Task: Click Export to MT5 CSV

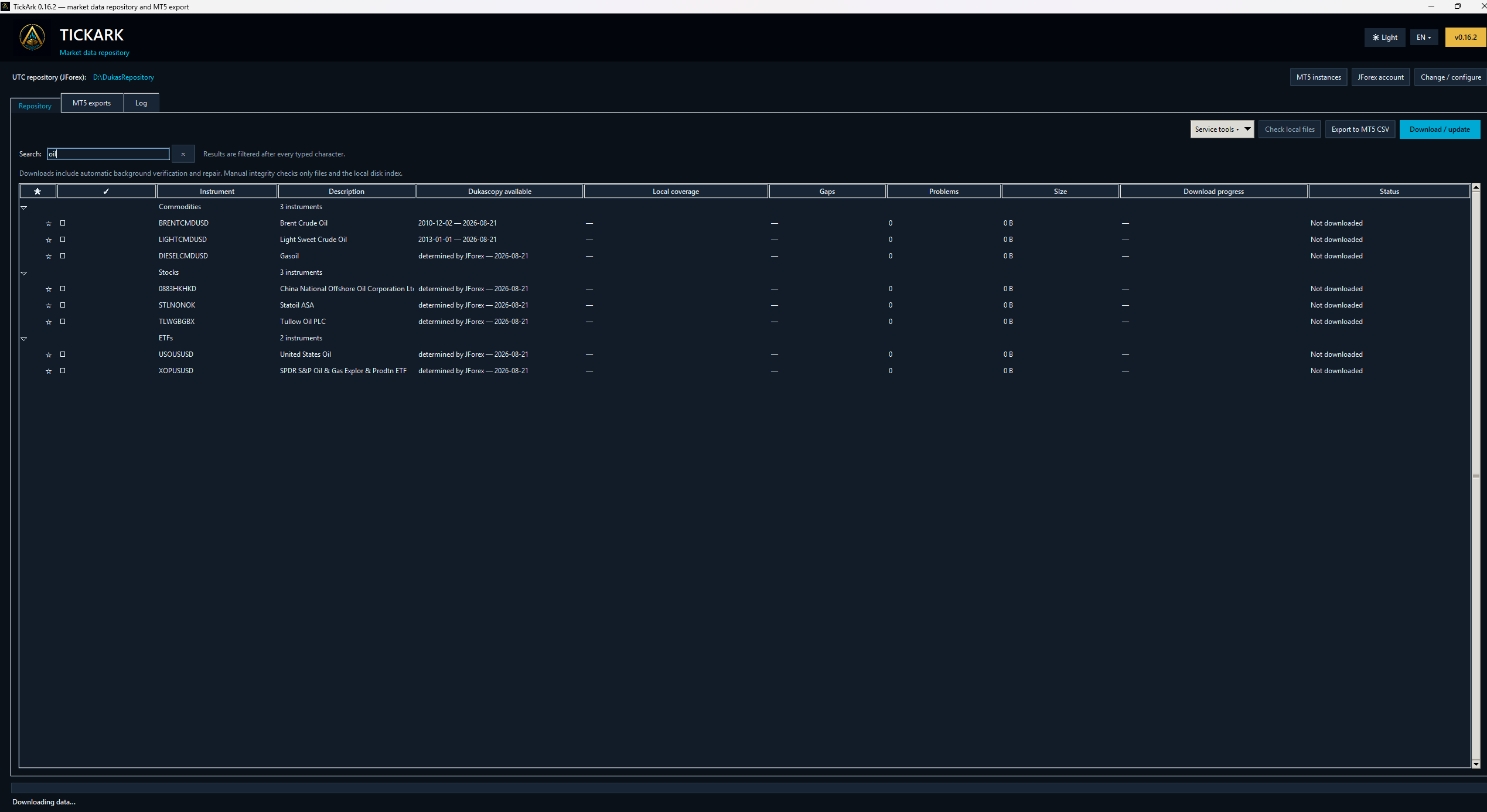Action: 1360,129
